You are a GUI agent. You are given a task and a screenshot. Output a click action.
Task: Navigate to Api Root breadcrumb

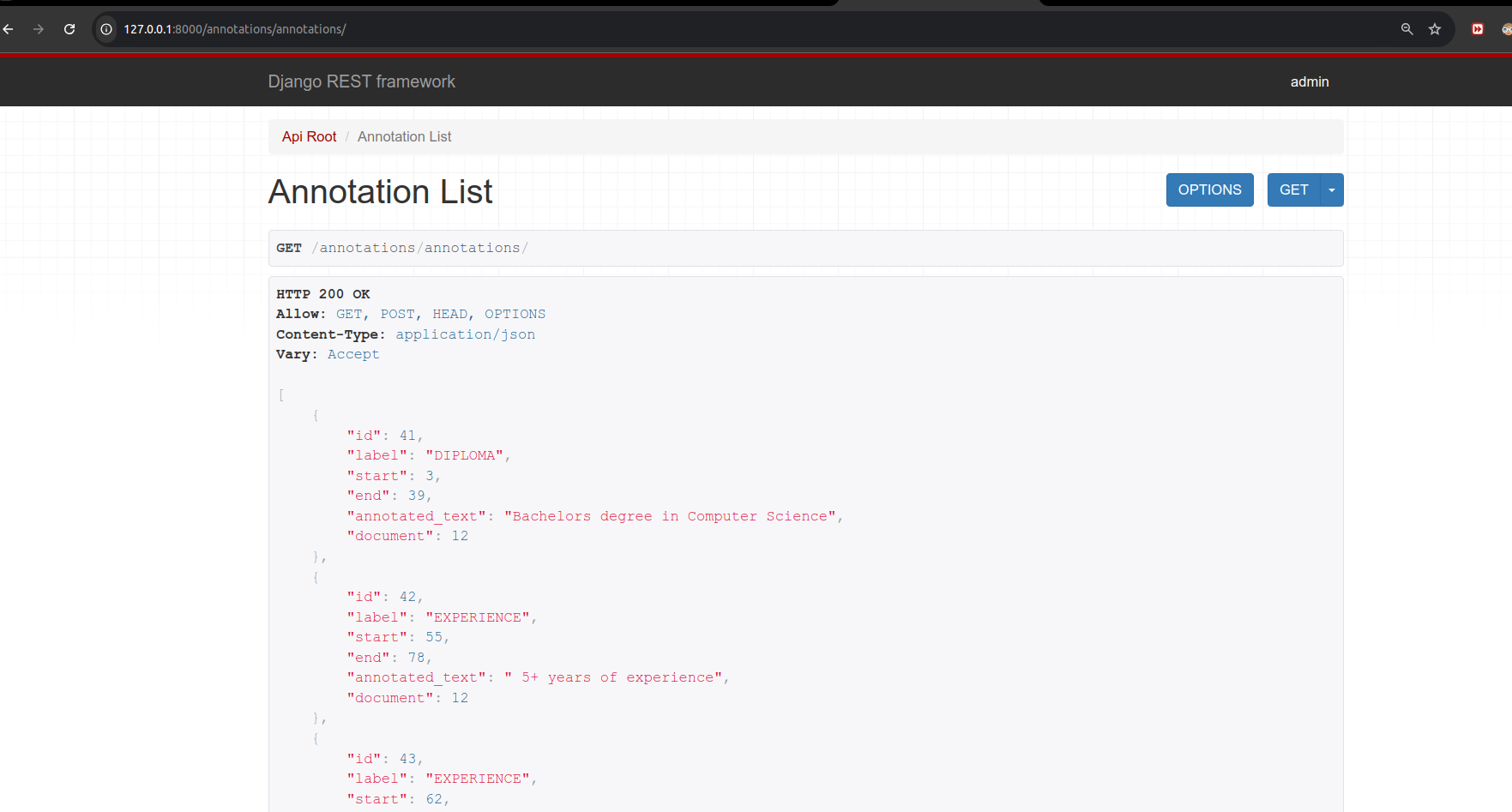pyautogui.click(x=309, y=136)
